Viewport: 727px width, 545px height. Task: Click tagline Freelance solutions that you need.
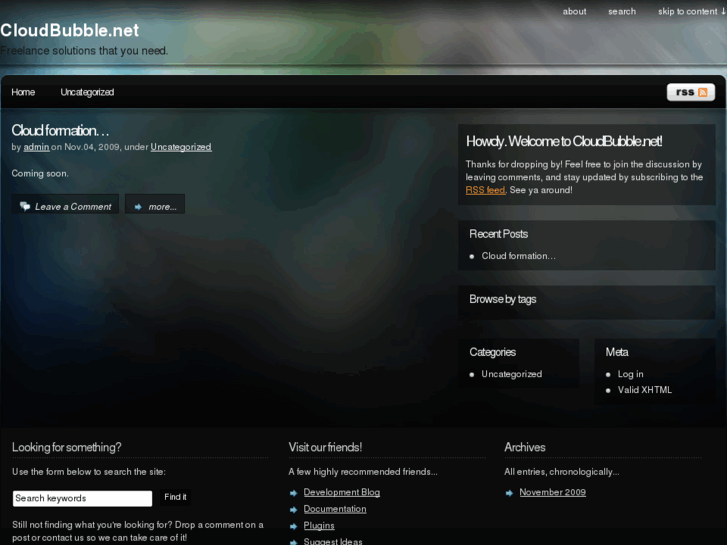coord(84,51)
